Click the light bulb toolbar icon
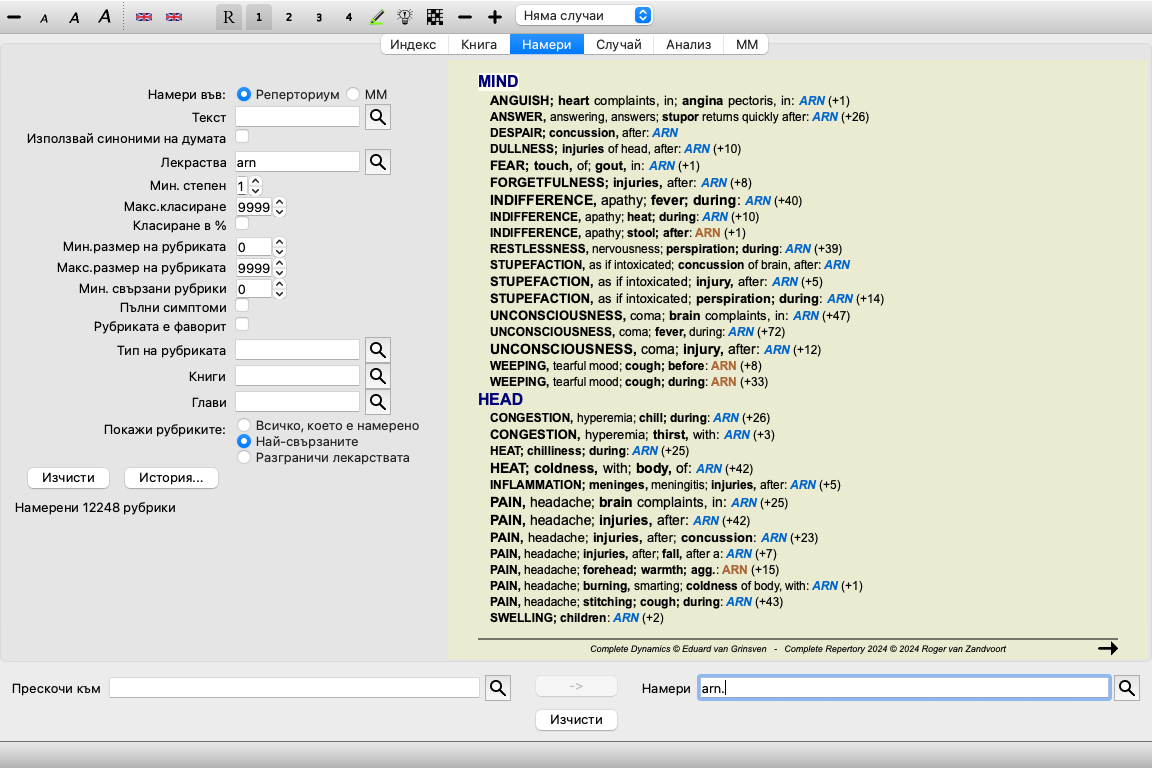 pos(405,17)
